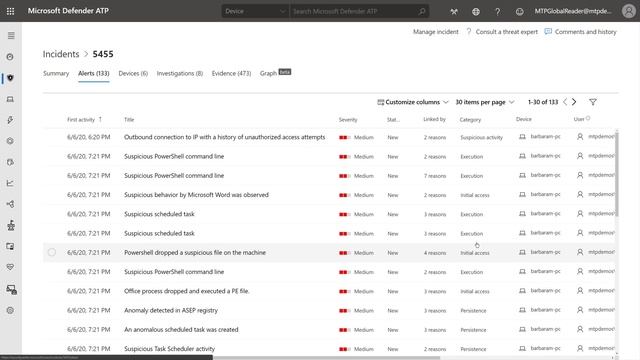Open Suspicious Task Scheduler activity alert
The height and width of the screenshot is (360, 640).
tap(169, 349)
